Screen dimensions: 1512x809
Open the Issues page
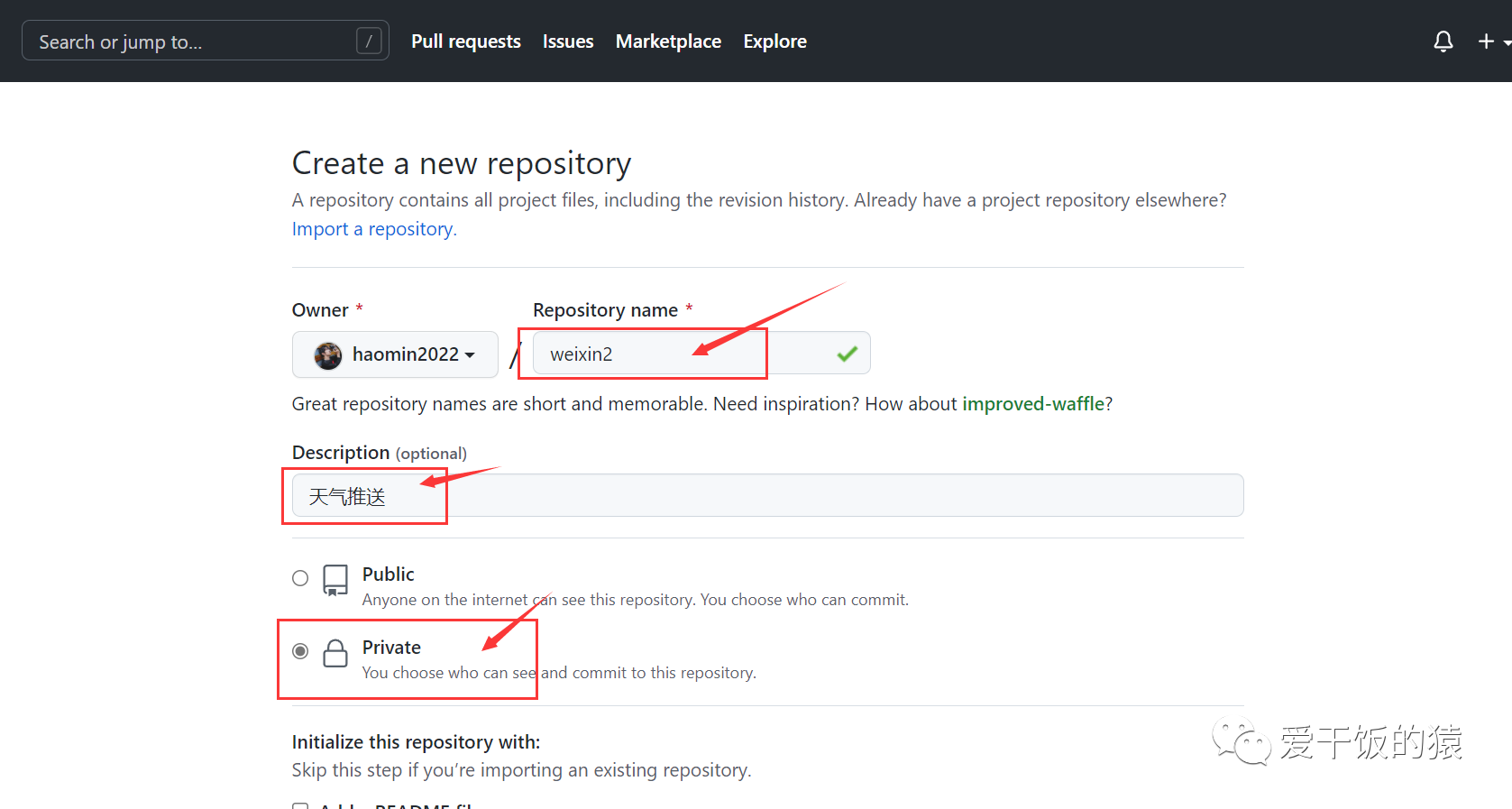(568, 41)
